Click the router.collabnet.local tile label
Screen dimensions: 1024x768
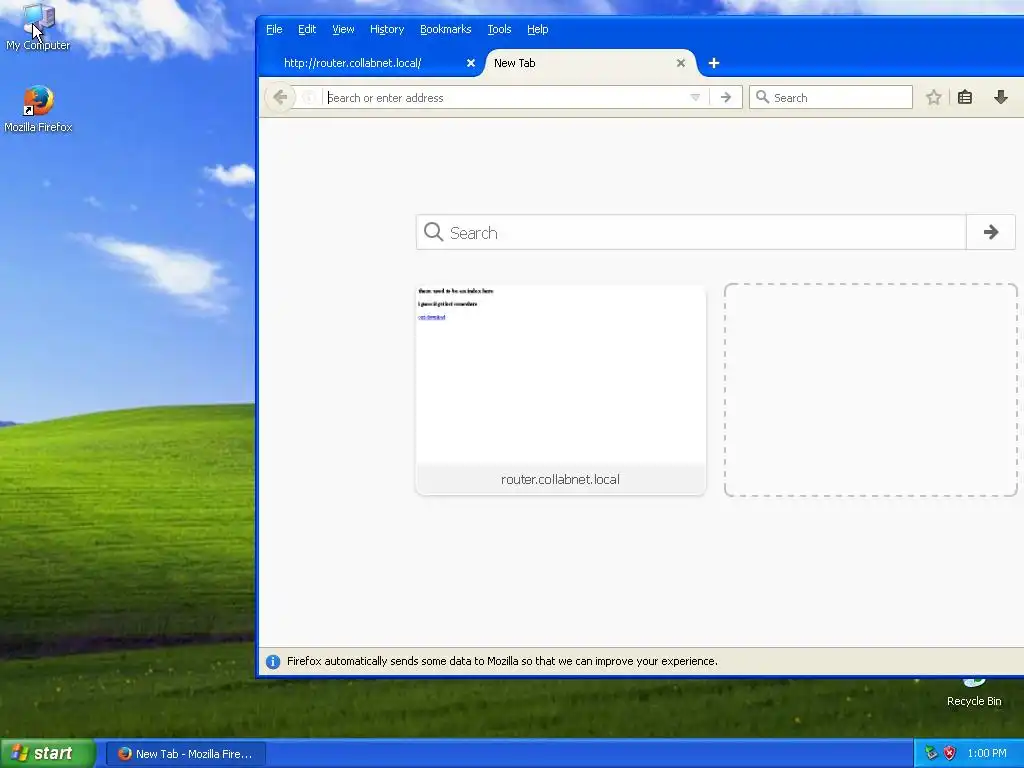pos(560,479)
